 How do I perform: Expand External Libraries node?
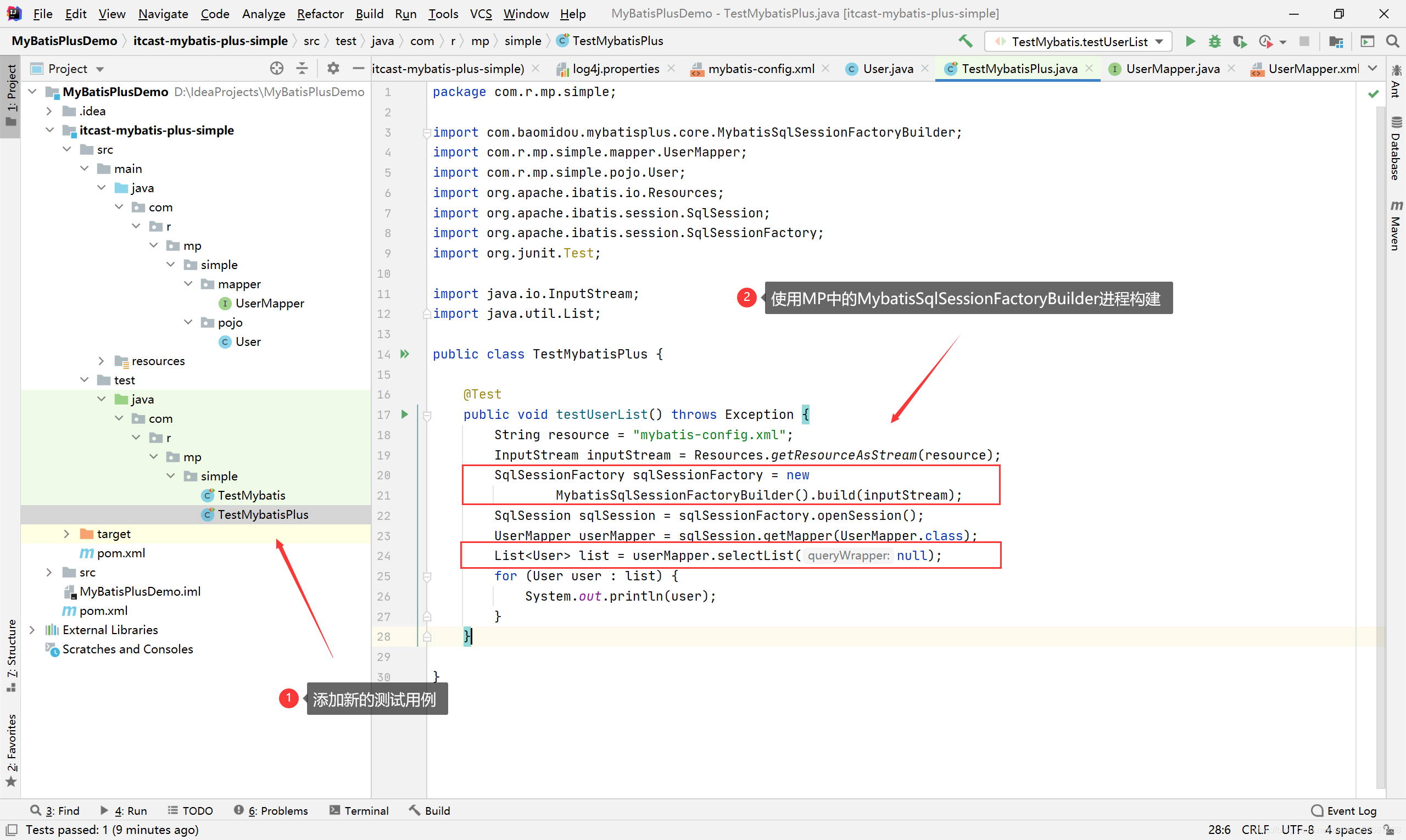pyautogui.click(x=32, y=629)
